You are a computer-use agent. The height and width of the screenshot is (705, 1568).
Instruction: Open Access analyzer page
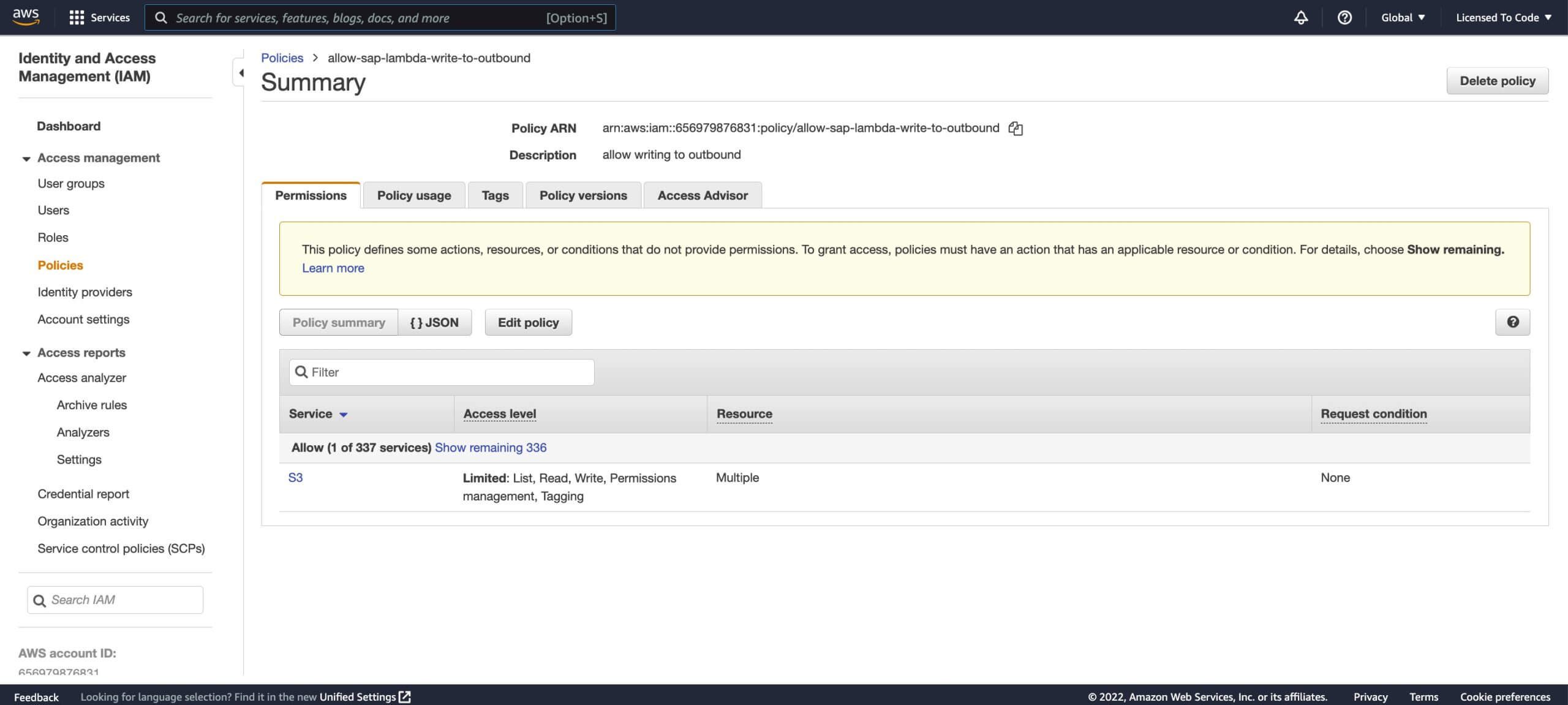(81, 378)
